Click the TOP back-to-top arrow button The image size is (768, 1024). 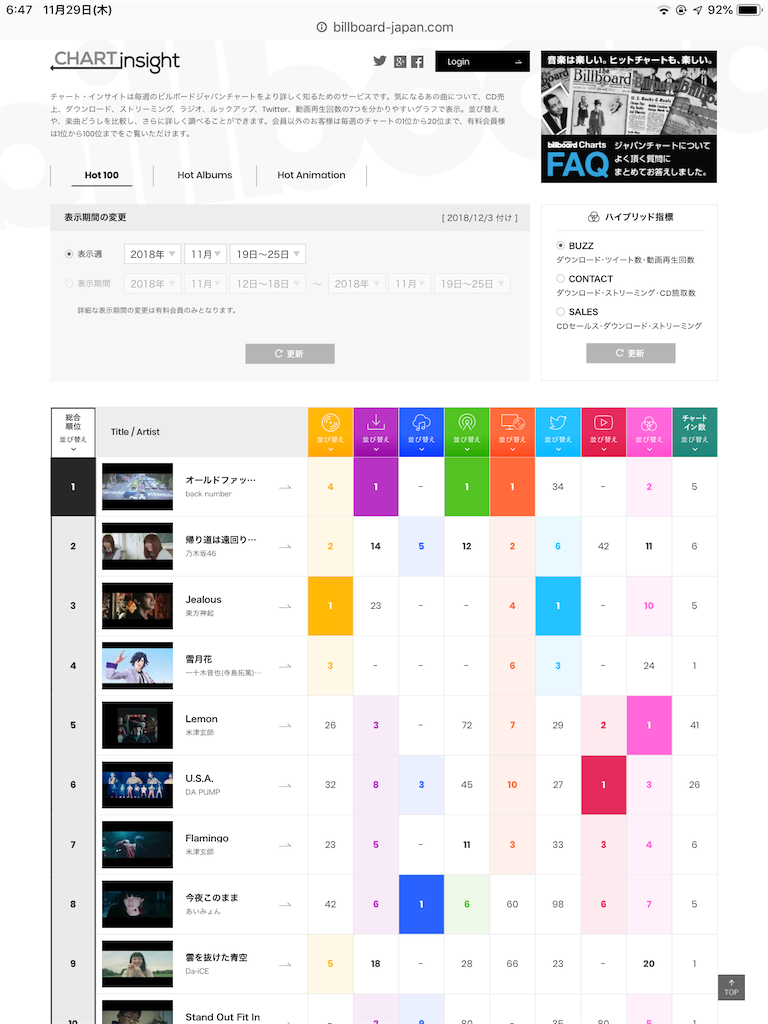[731, 987]
